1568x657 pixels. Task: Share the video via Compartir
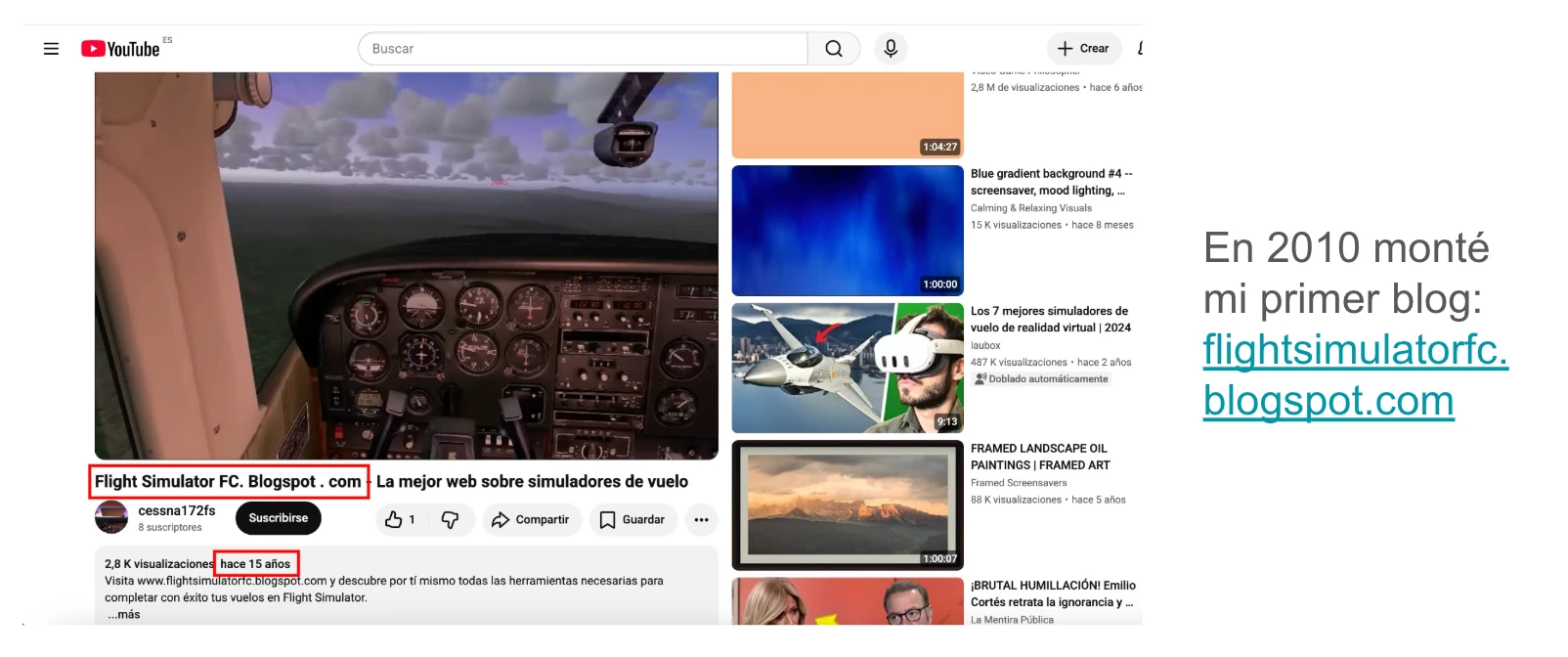[530, 520]
